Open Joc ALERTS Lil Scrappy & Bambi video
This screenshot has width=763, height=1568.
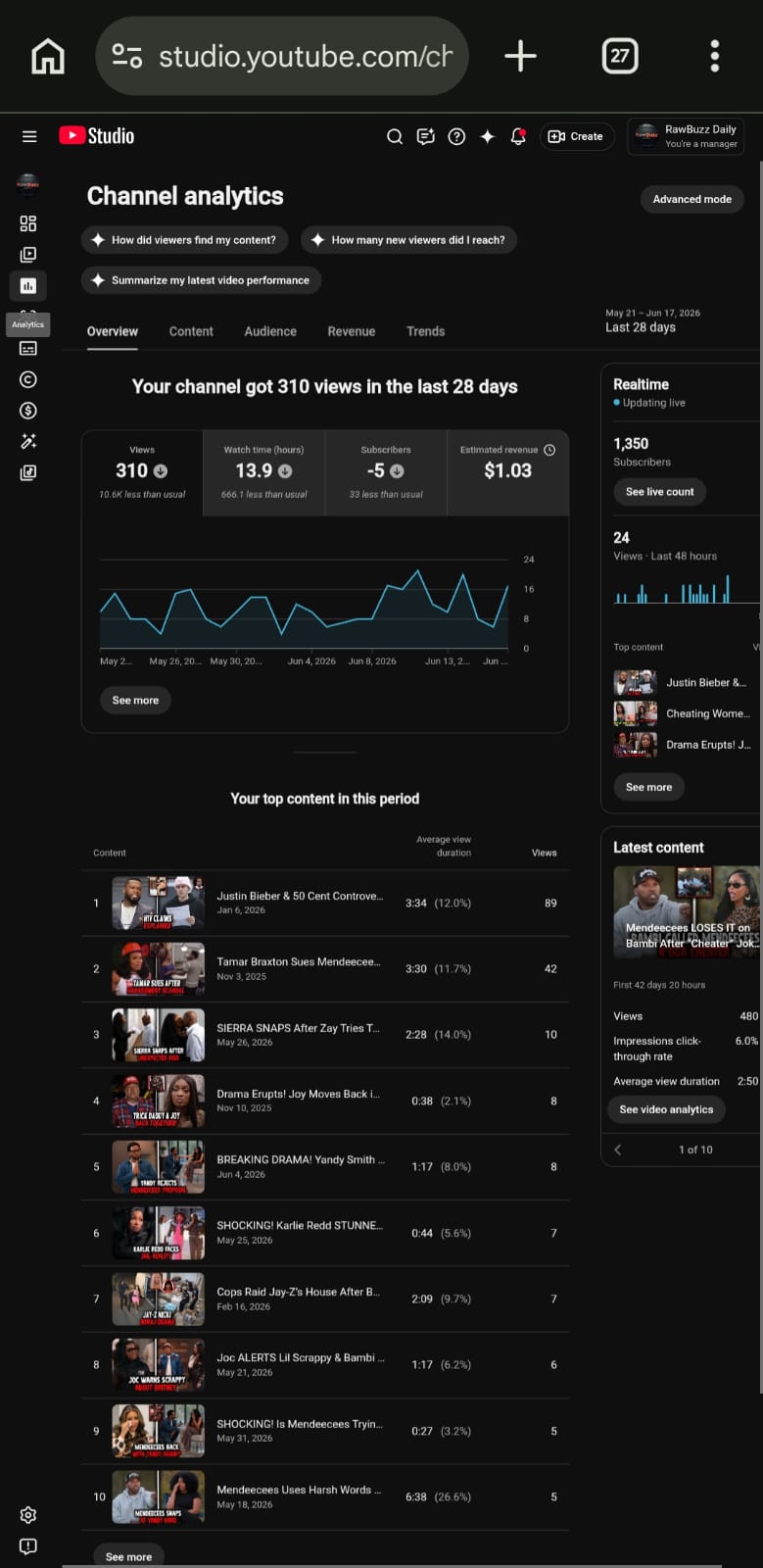[x=324, y=1365]
